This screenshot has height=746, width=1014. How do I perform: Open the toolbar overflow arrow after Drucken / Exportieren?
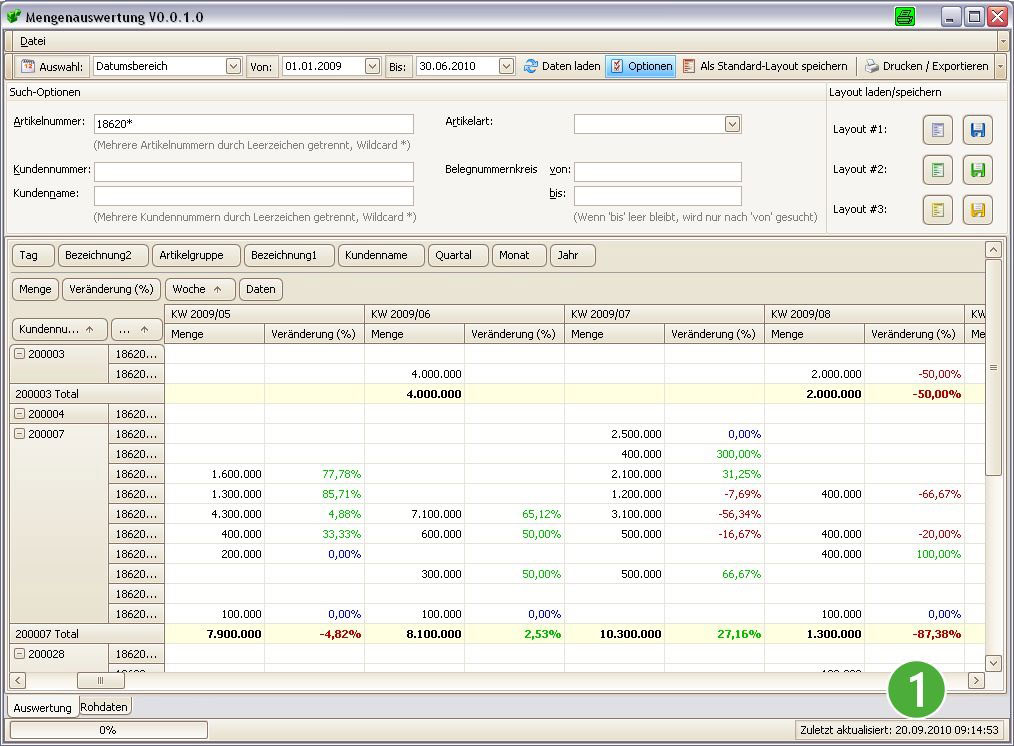[1000, 66]
